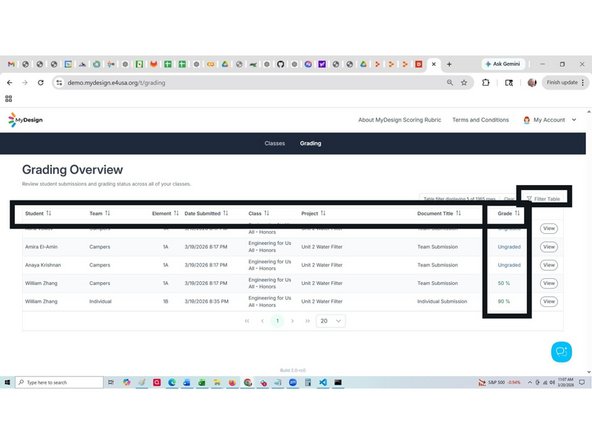Open rows-per-page dropdown showing 20
The image size is (592, 444).
point(330,321)
